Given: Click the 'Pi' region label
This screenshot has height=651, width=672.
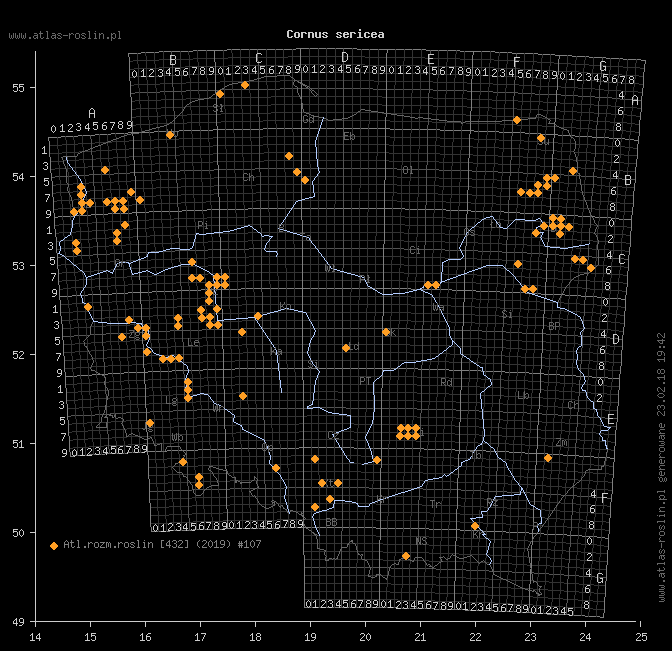Looking at the screenshot, I should 203,225.
